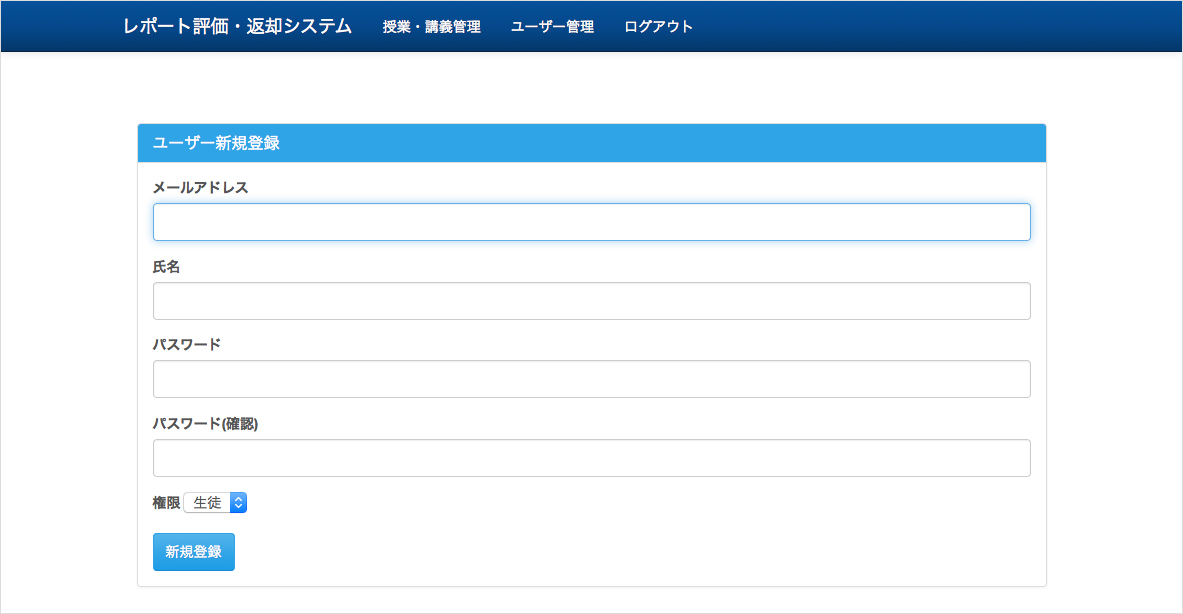The width and height of the screenshot is (1183, 614).
Task: Click ログアウト to sign out
Action: pyautogui.click(x=658, y=27)
